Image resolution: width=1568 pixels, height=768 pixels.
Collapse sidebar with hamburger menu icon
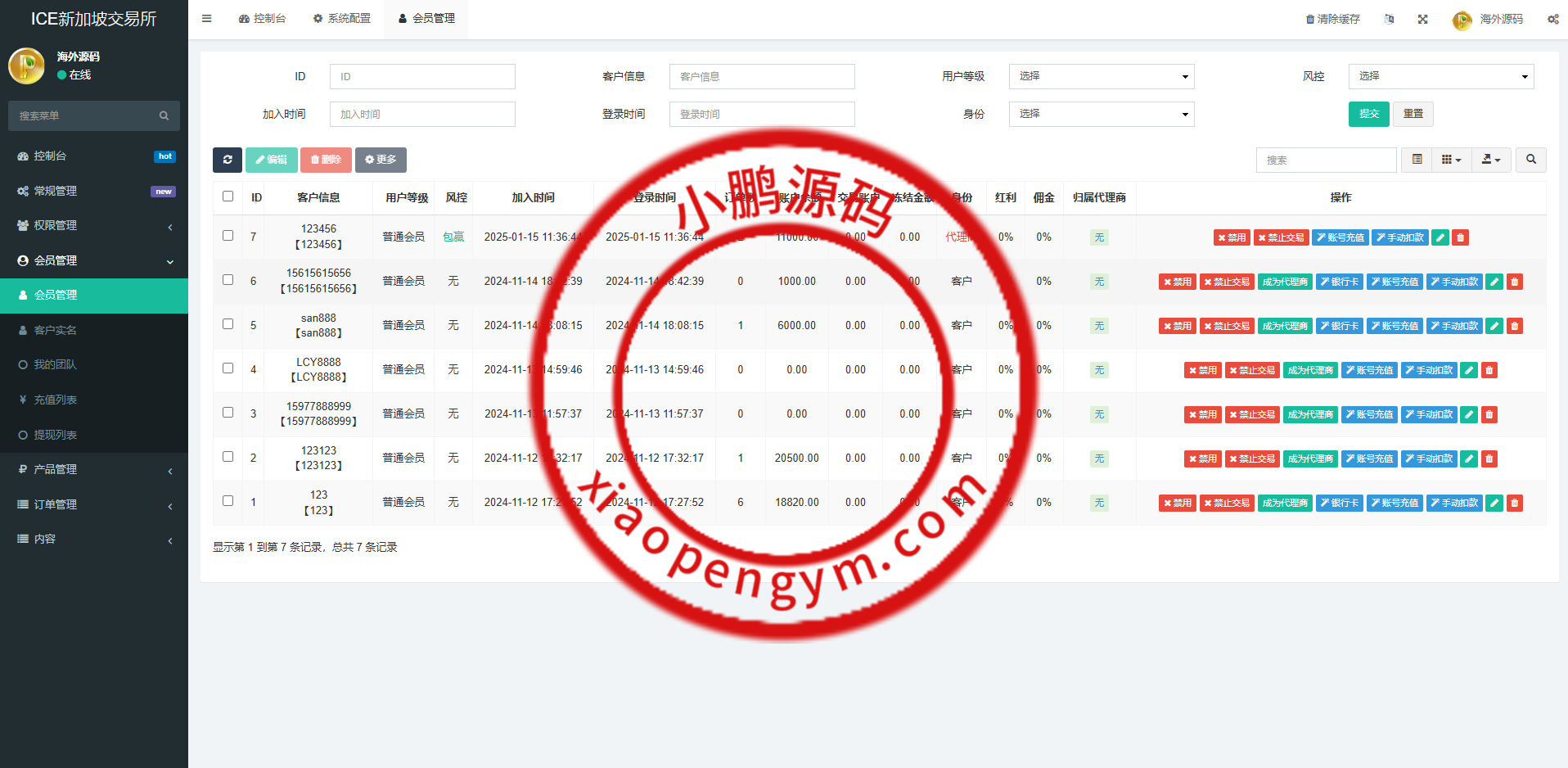coord(207,18)
